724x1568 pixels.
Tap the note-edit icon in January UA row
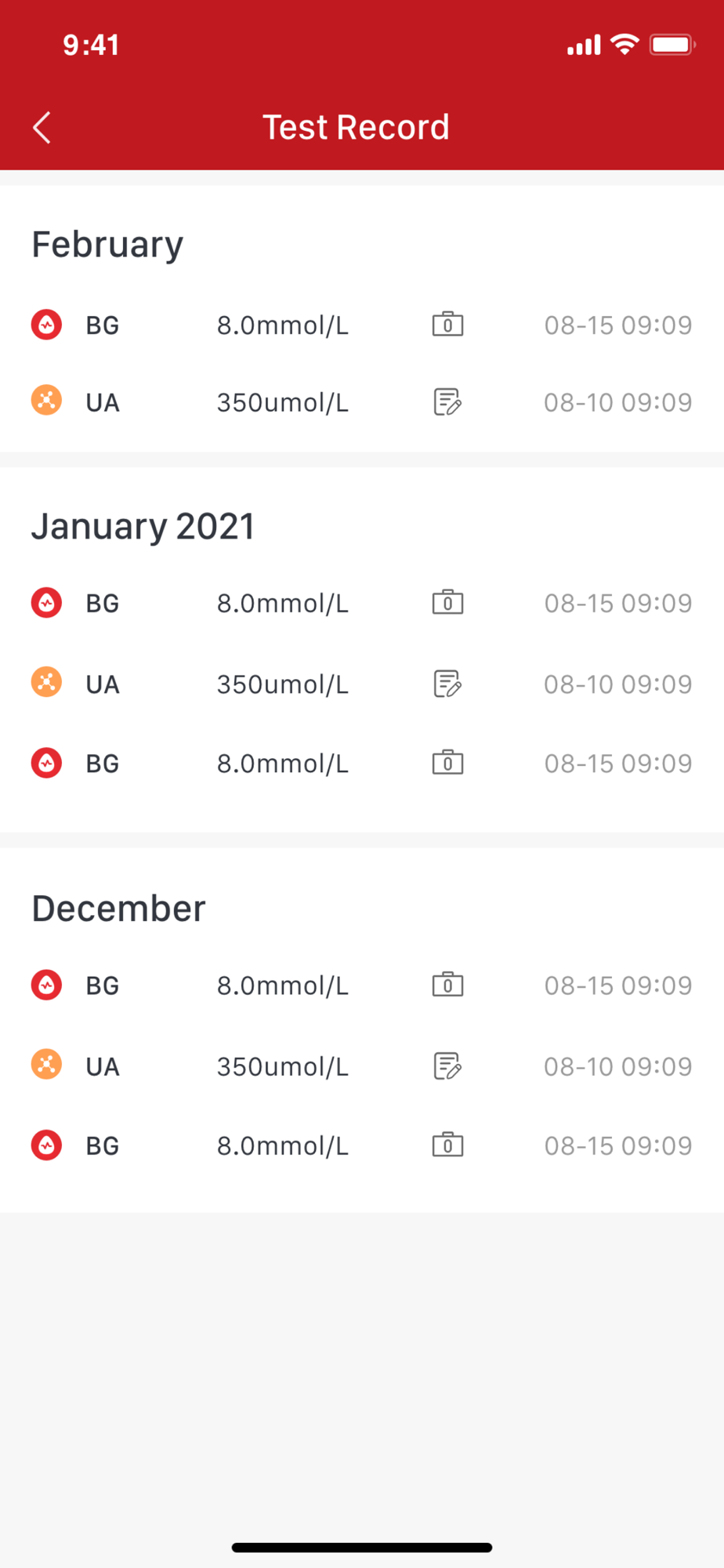click(x=447, y=684)
